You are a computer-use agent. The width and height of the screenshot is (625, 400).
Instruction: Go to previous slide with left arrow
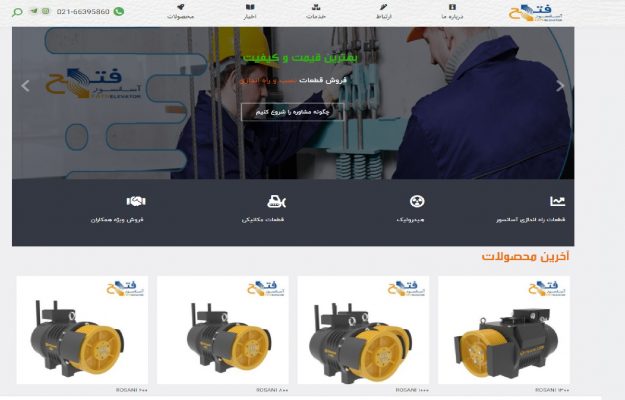tap(25, 86)
